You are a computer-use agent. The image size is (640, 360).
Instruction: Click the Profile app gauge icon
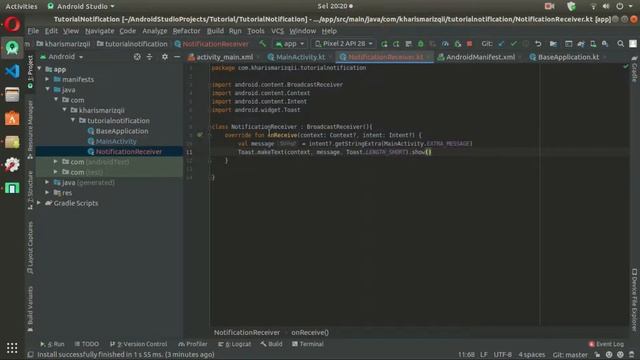[x=445, y=44]
